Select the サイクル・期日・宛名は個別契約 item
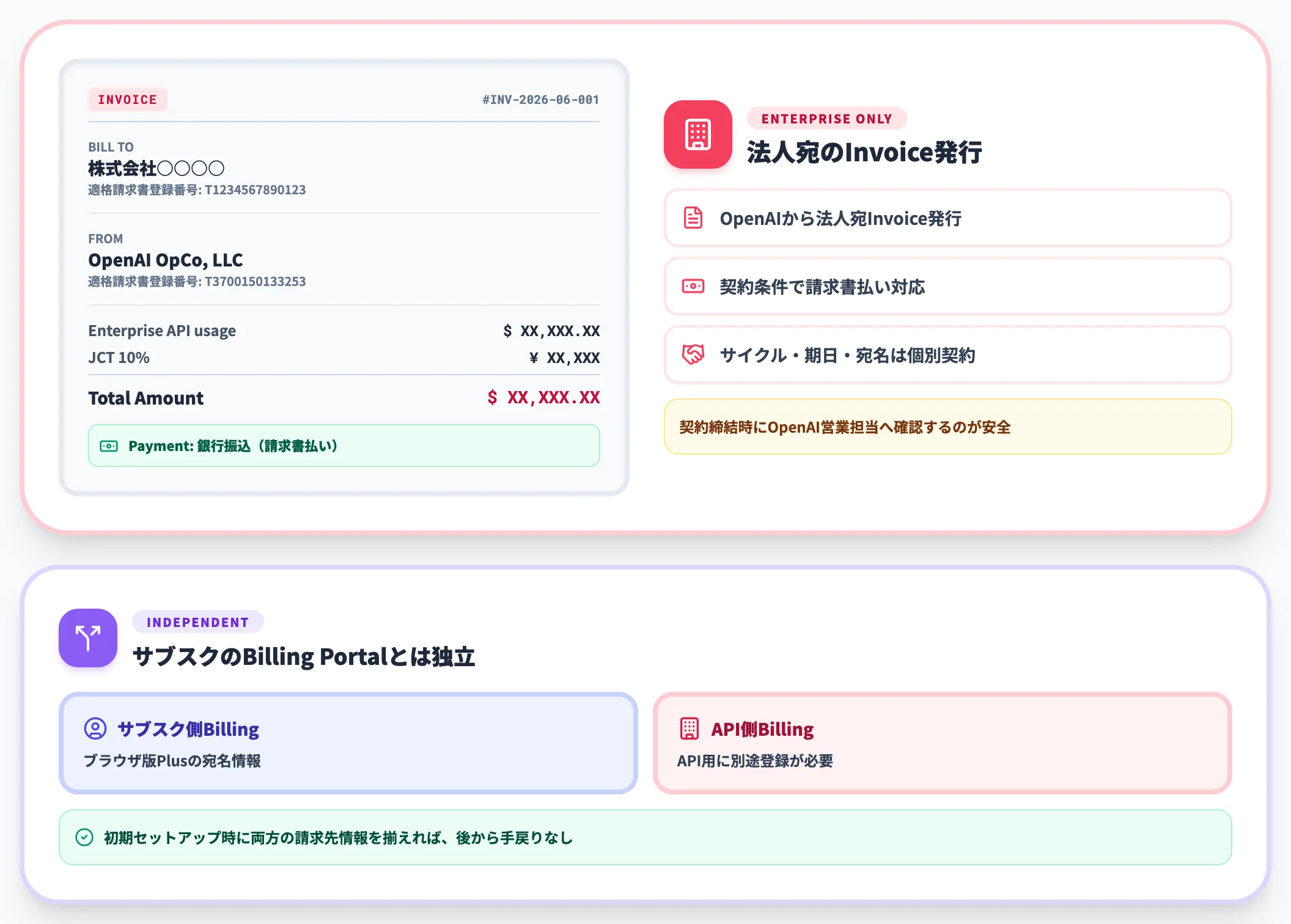The height and width of the screenshot is (924, 1291). click(947, 354)
